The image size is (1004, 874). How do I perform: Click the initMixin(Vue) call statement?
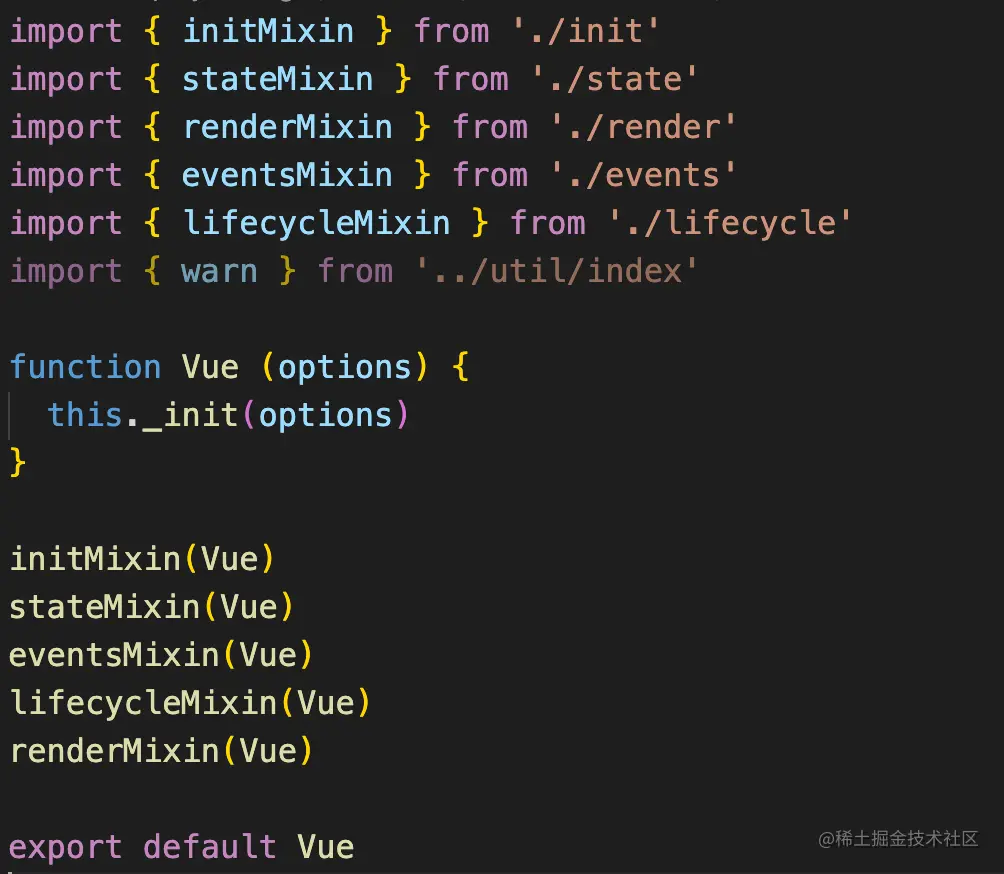141,559
